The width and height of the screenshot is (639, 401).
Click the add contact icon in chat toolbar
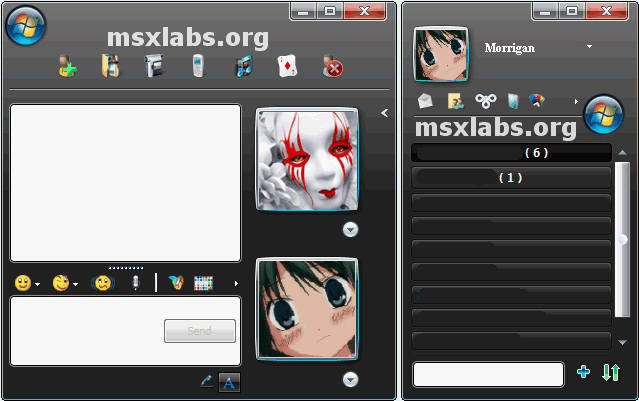pyautogui.click(x=67, y=66)
